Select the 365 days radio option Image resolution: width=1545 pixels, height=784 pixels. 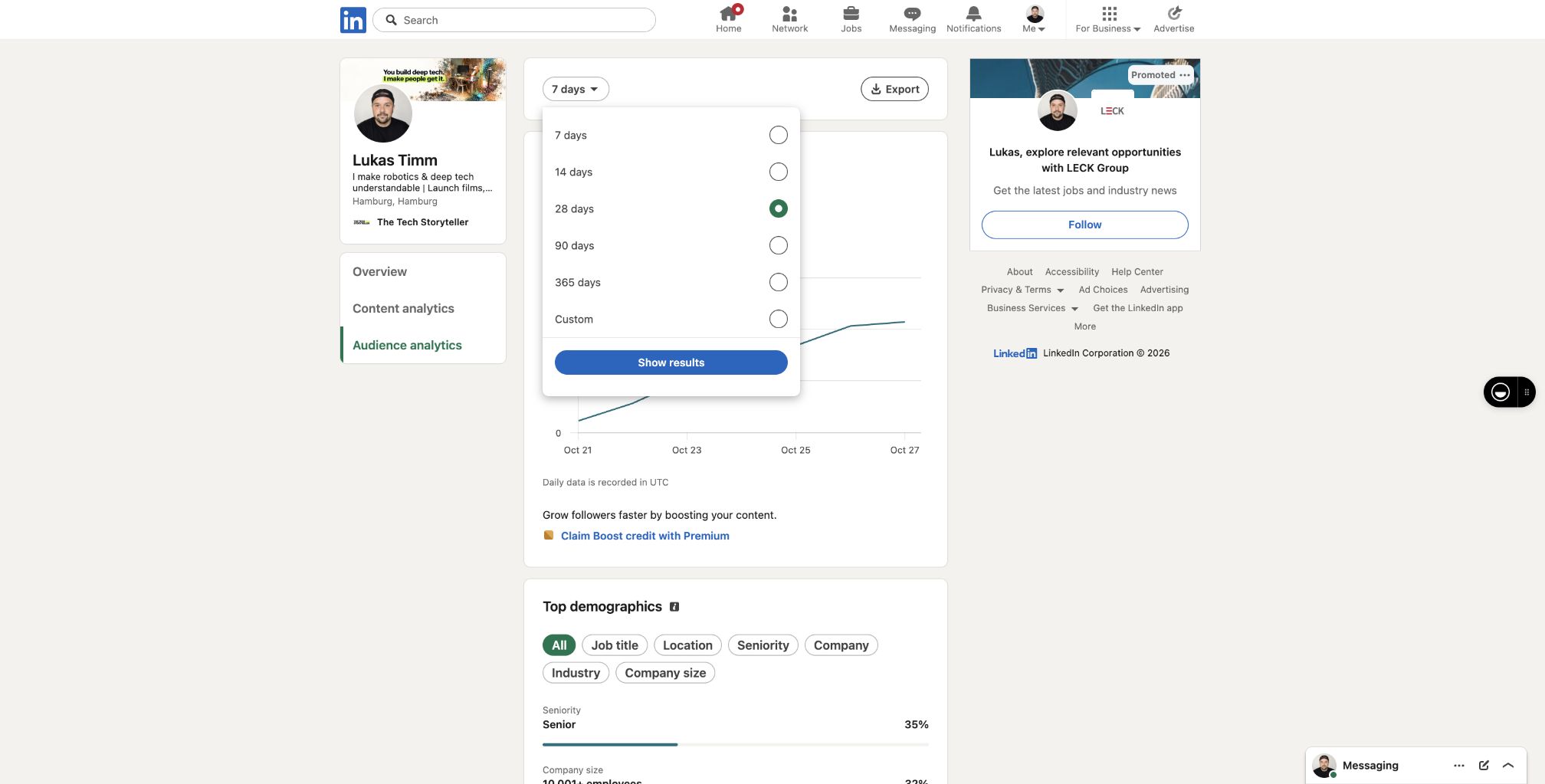pyautogui.click(x=779, y=282)
